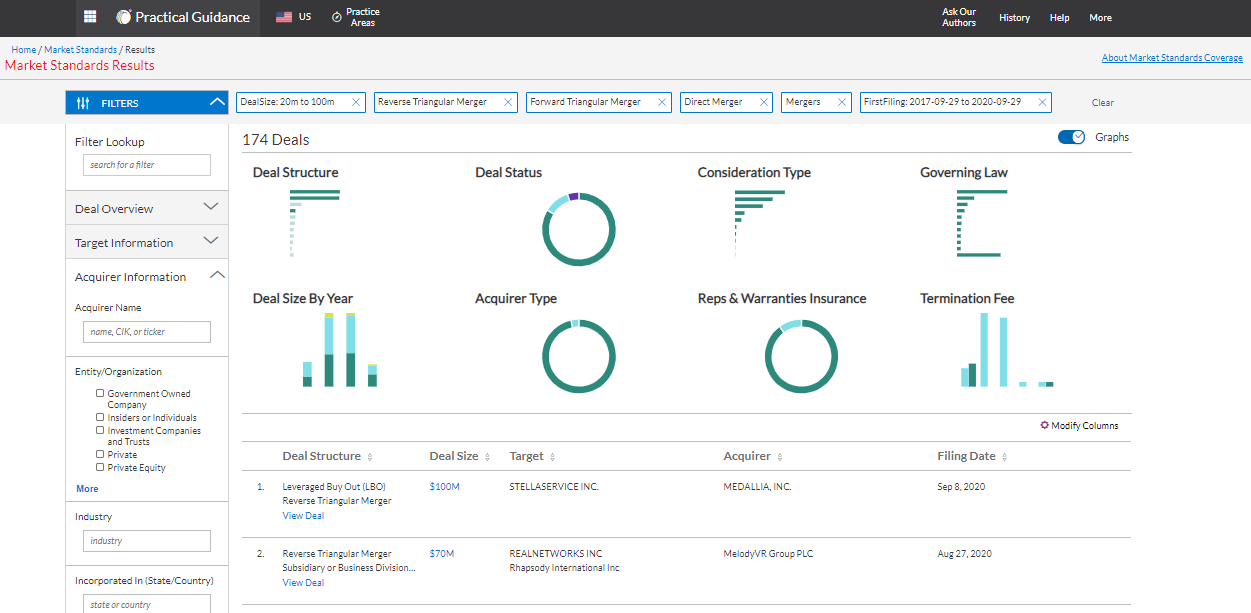
Task: Open Ask Our Authors menu
Action: click(958, 17)
